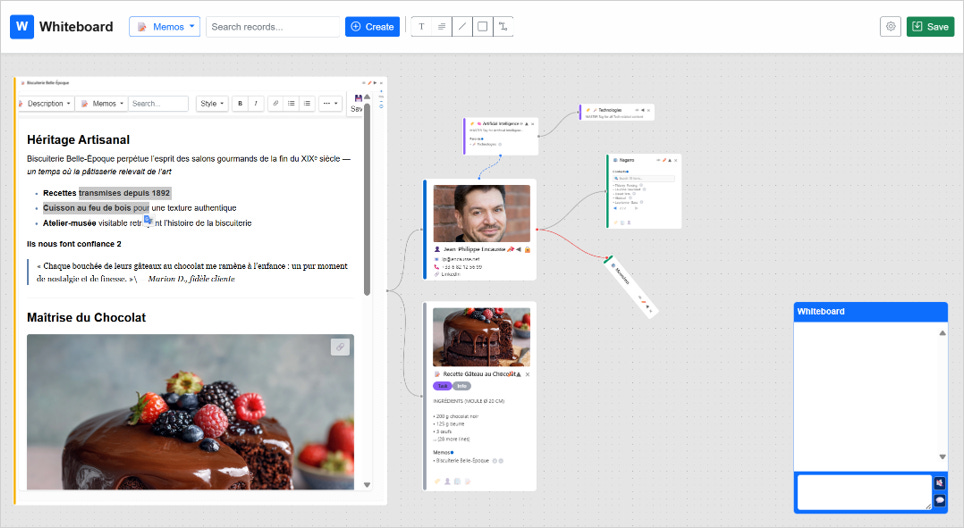Select the paragraph note tool

441,26
